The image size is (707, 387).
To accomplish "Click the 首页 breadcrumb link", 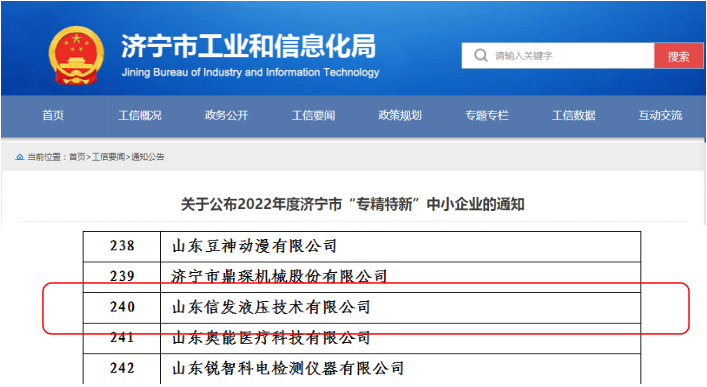I will (x=77, y=157).
